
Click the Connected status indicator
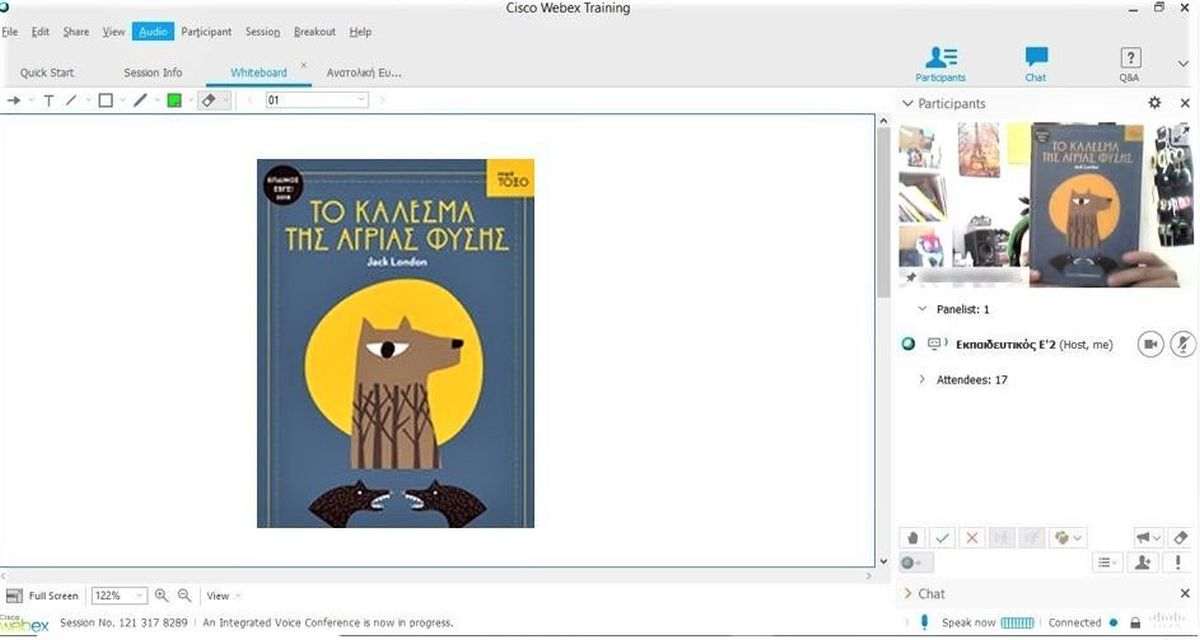pos(1082,622)
